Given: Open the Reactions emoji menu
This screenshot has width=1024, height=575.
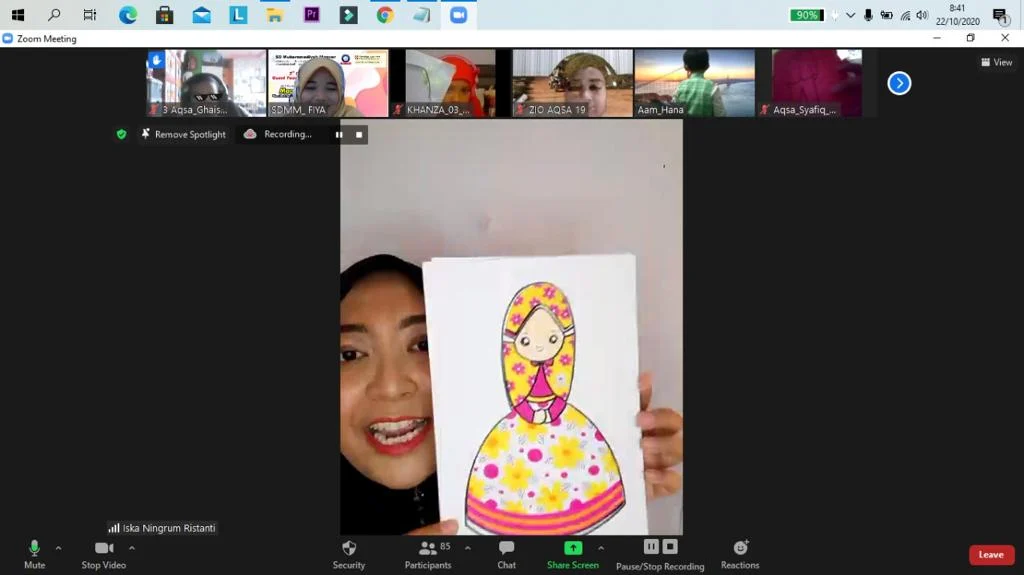Looking at the screenshot, I should click(x=740, y=548).
